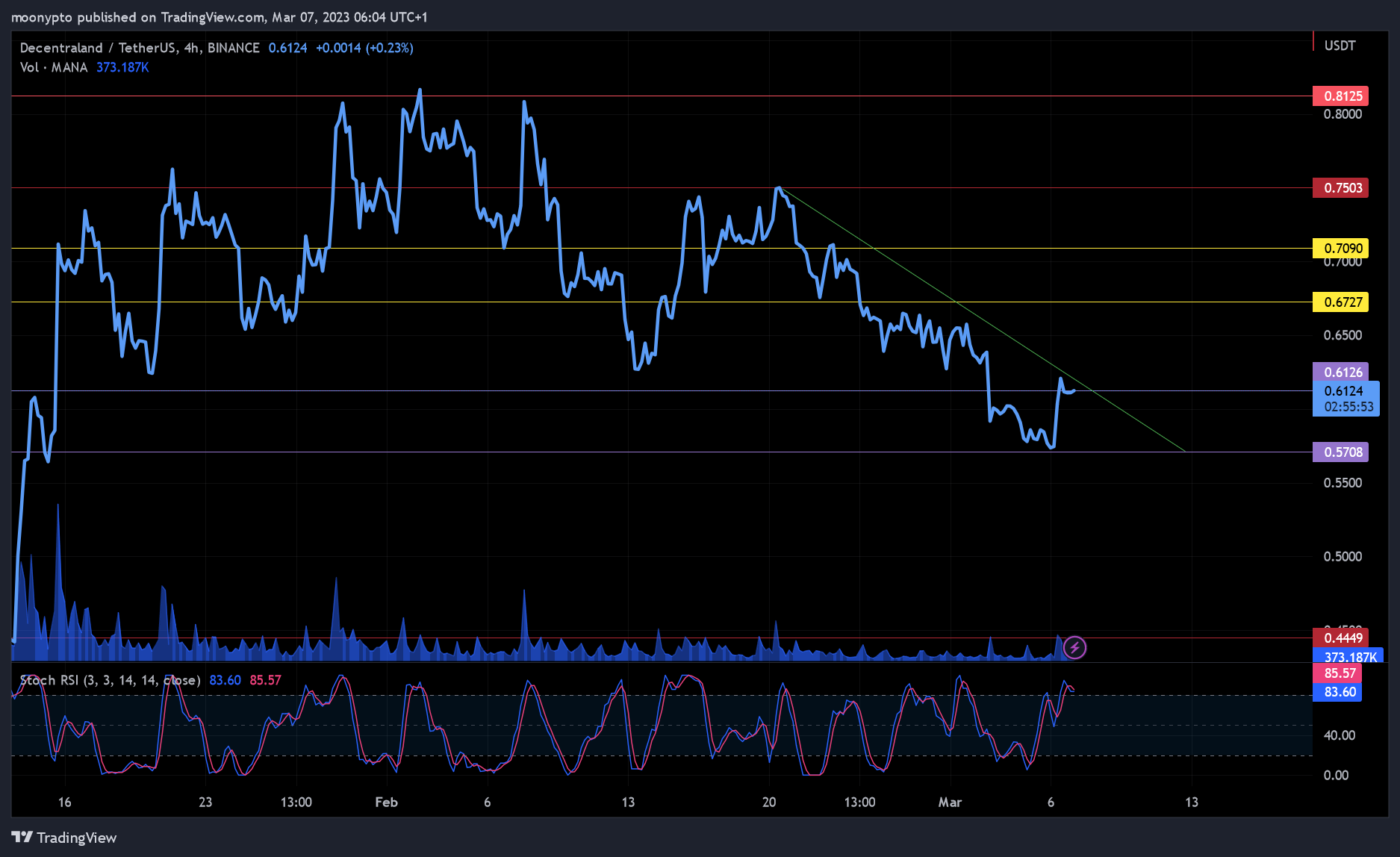Click the 0.8000 price scale tick
1400x857 pixels.
coord(1343,114)
